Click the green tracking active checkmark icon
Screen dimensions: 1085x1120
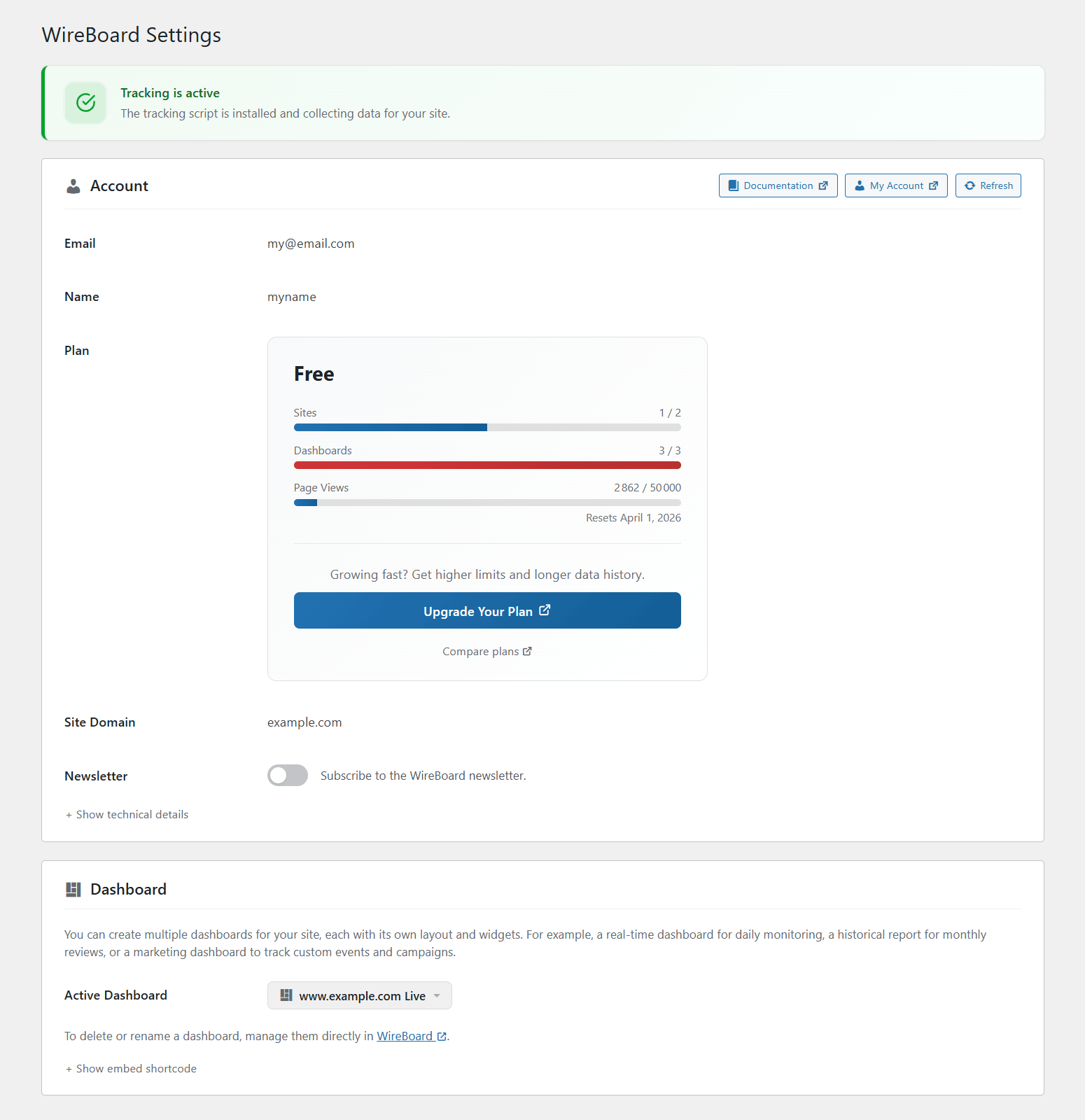[85, 103]
